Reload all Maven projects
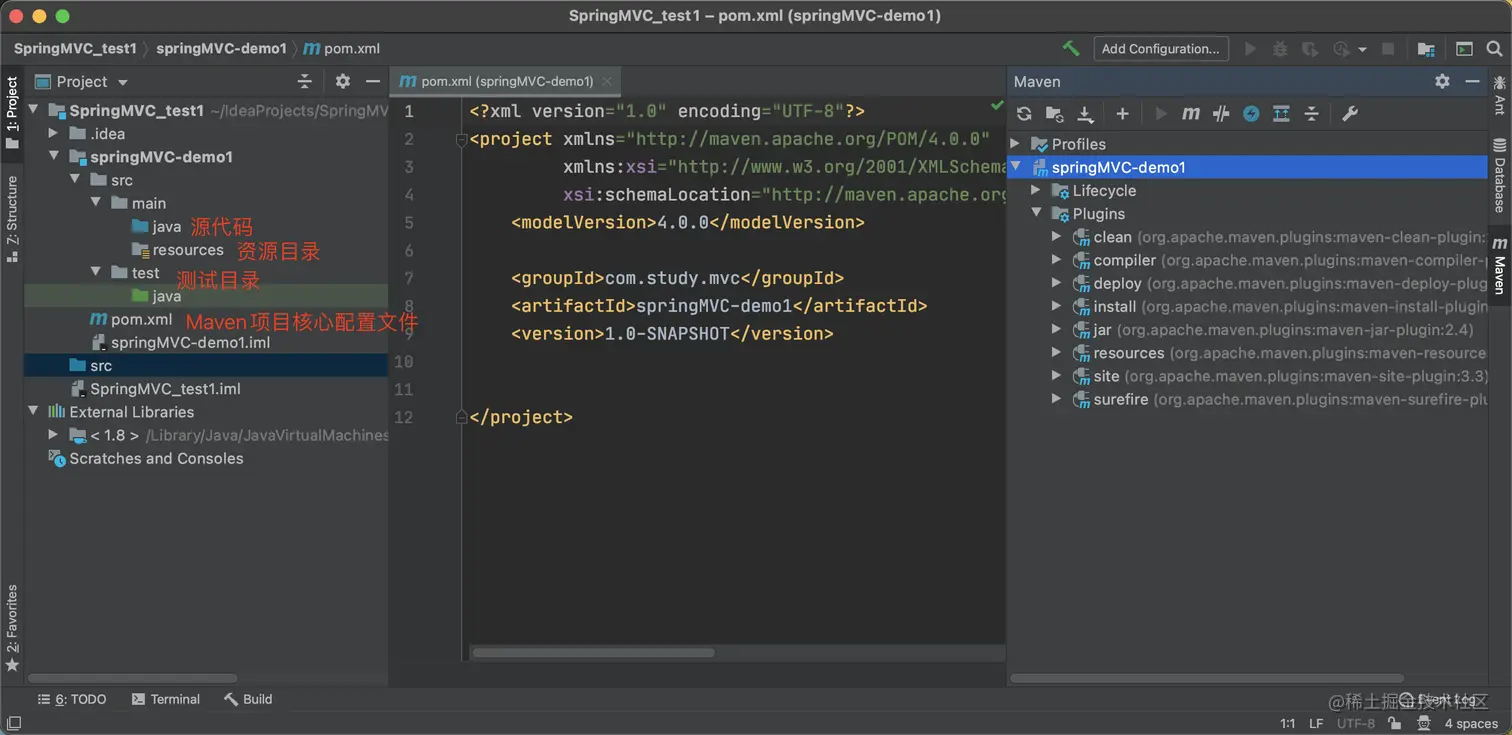The height and width of the screenshot is (735, 1512). [x=1024, y=114]
